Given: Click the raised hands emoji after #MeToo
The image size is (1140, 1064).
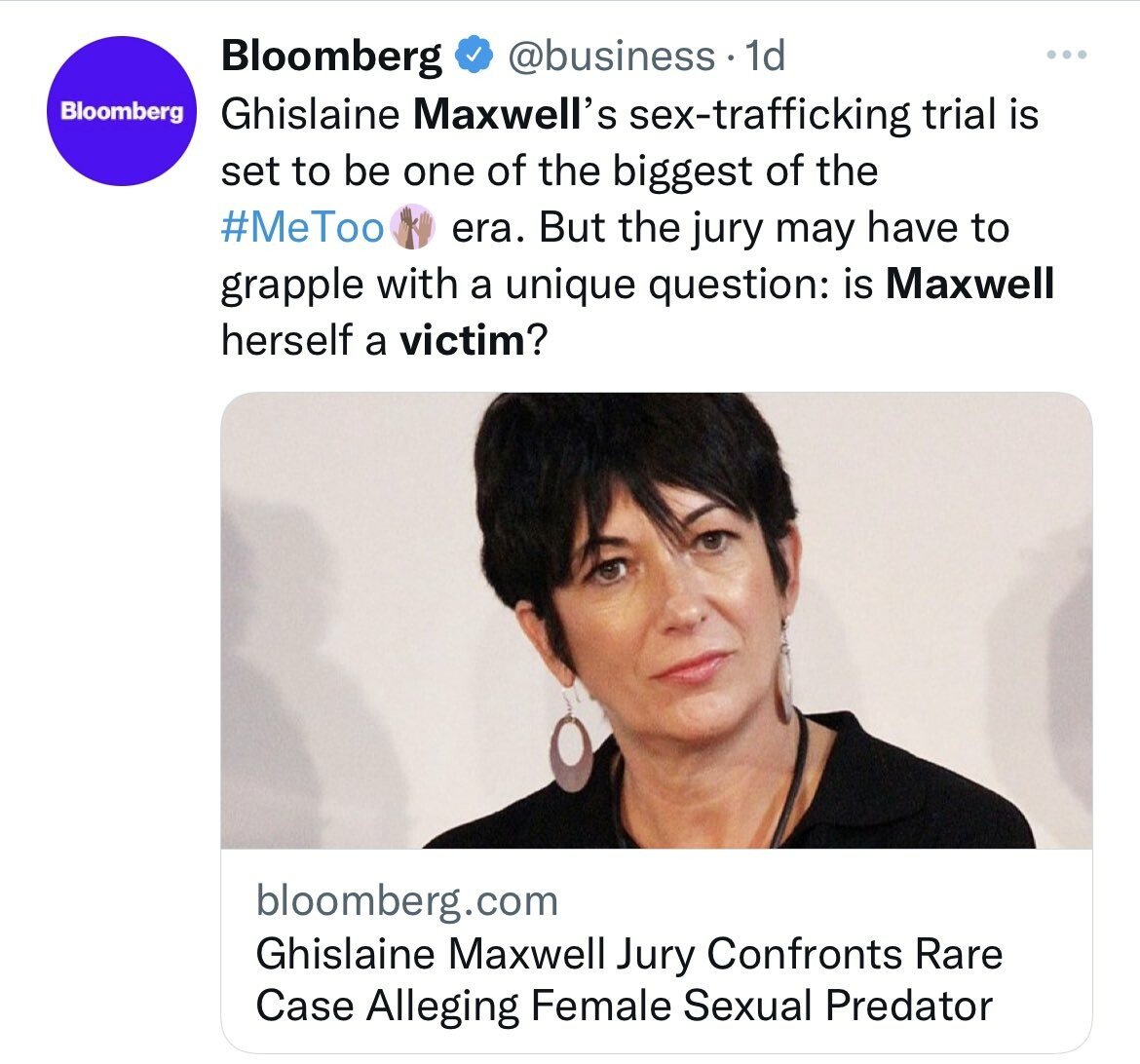Looking at the screenshot, I should (x=410, y=228).
